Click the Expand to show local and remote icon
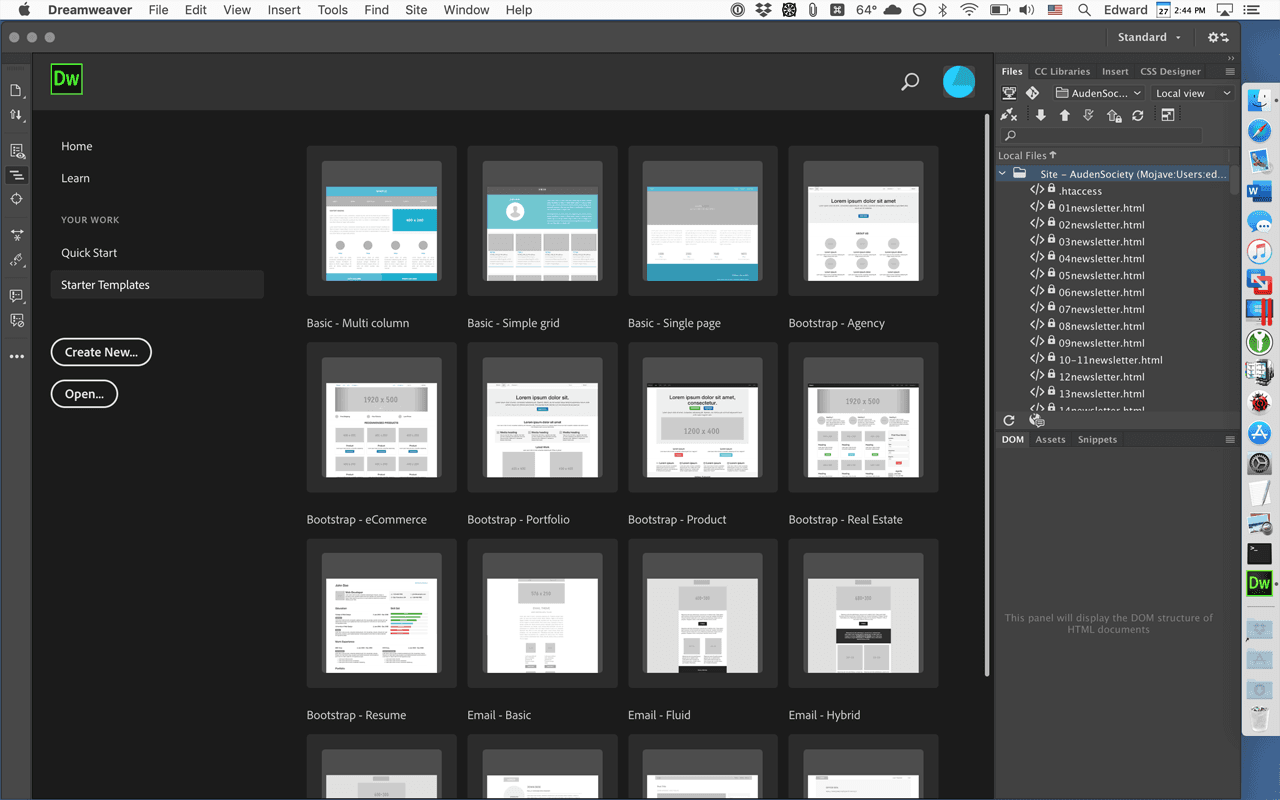Screen dimensions: 1280x800 pyautogui.click(x=1167, y=115)
